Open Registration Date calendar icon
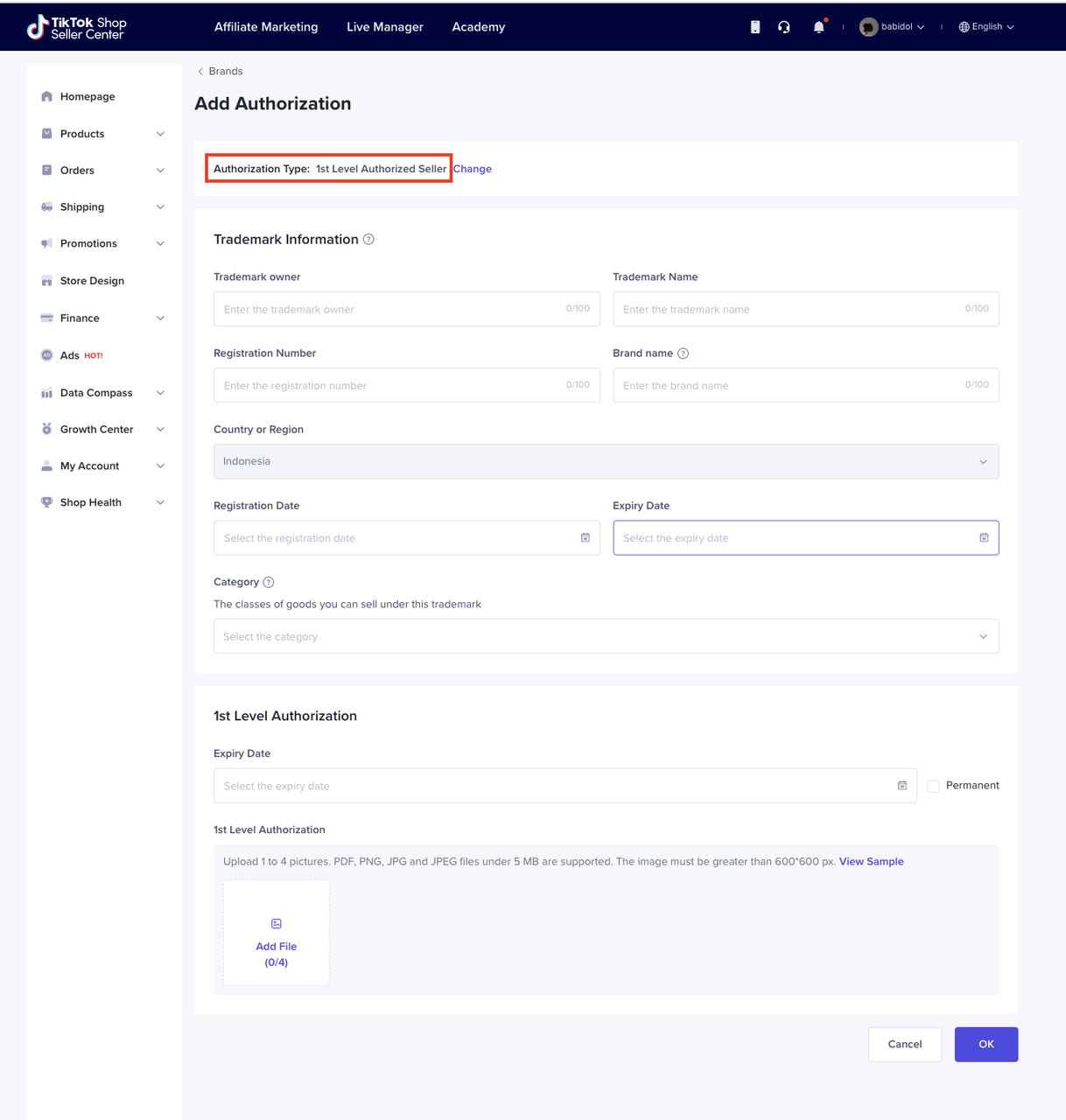 coord(586,538)
